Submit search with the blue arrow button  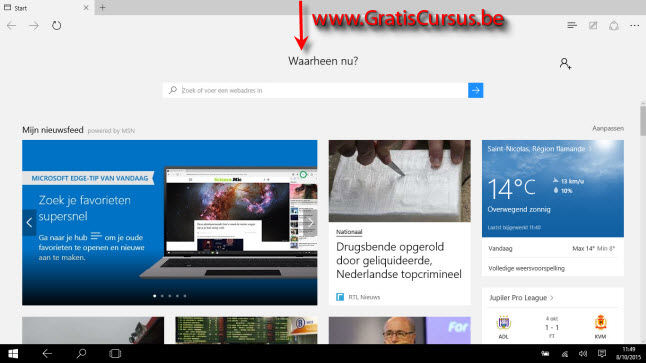click(475, 90)
